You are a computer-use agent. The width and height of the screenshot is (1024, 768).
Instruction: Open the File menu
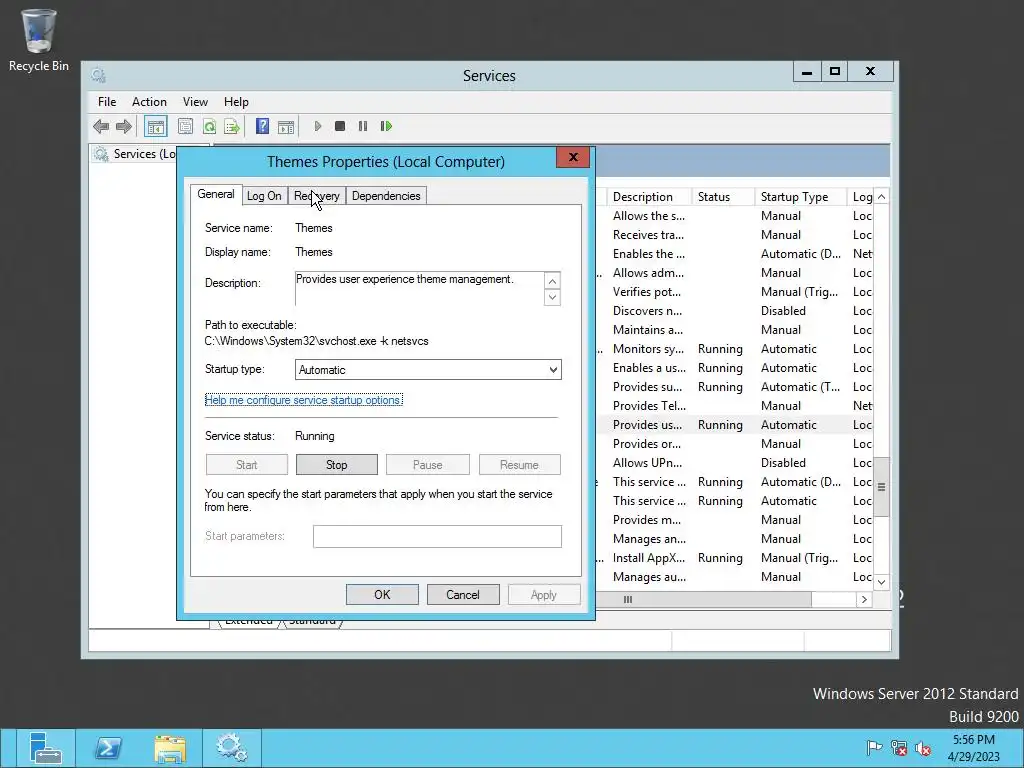(107, 102)
